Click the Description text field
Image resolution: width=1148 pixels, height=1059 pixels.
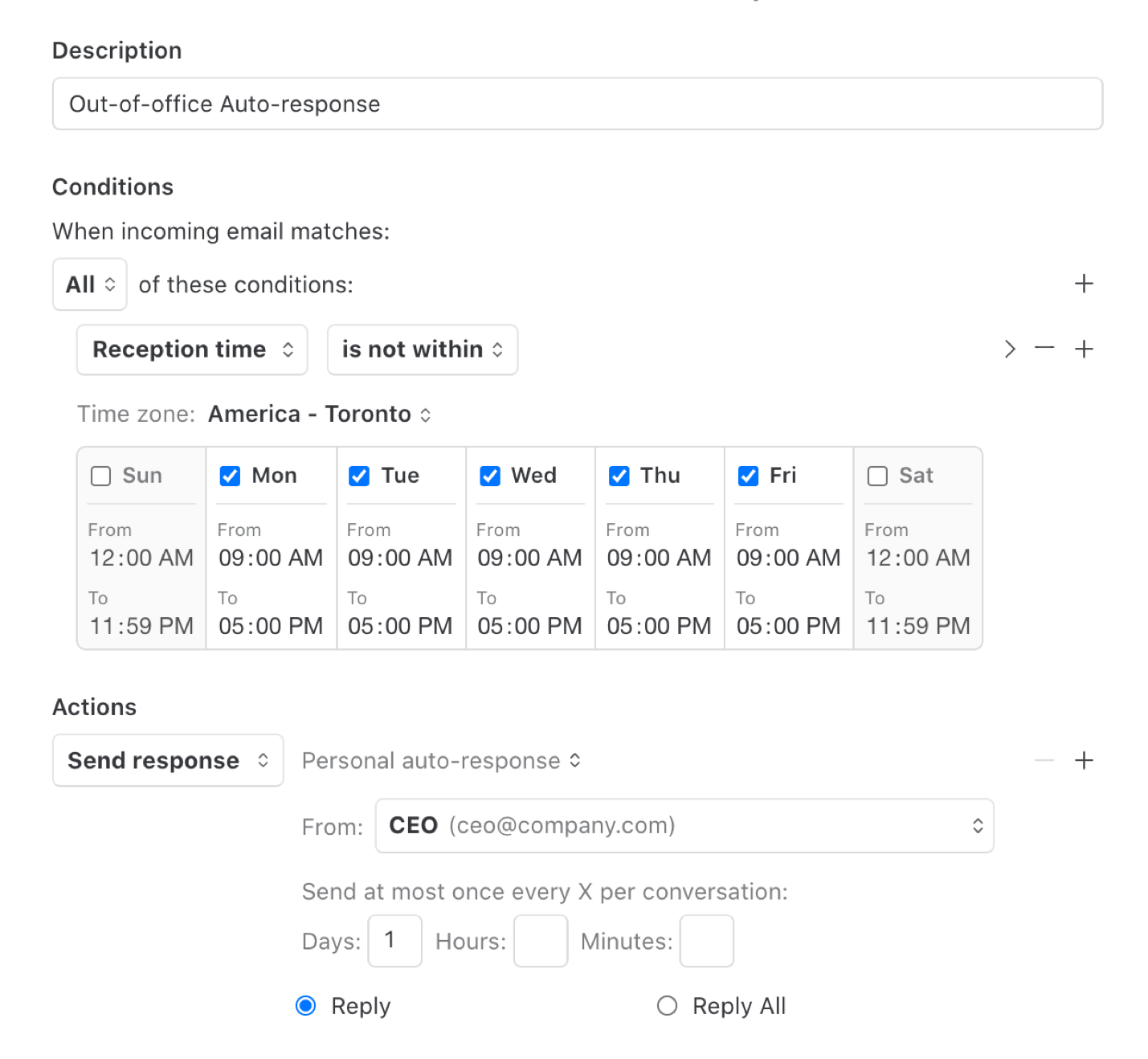click(577, 104)
